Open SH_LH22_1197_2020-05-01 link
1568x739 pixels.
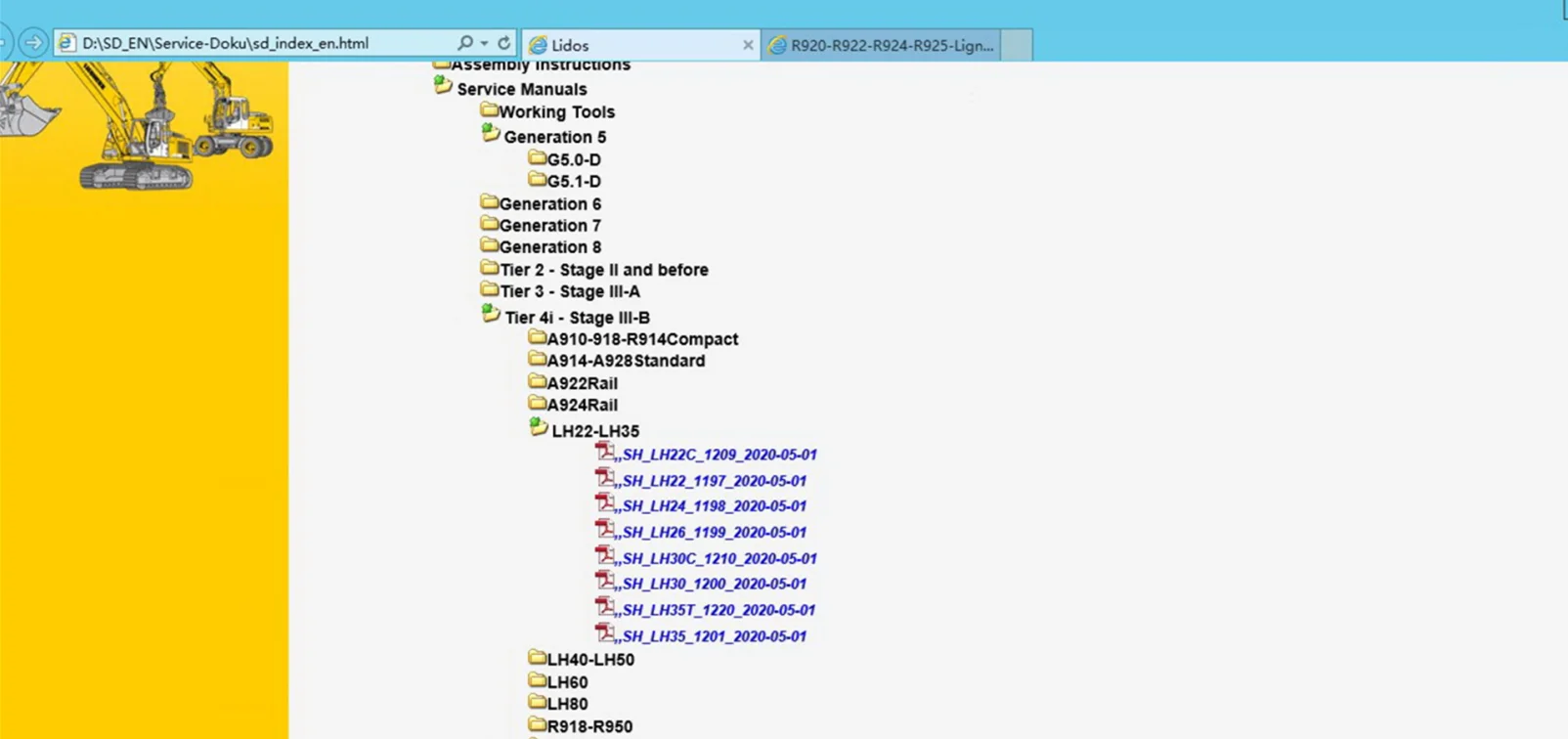click(714, 481)
